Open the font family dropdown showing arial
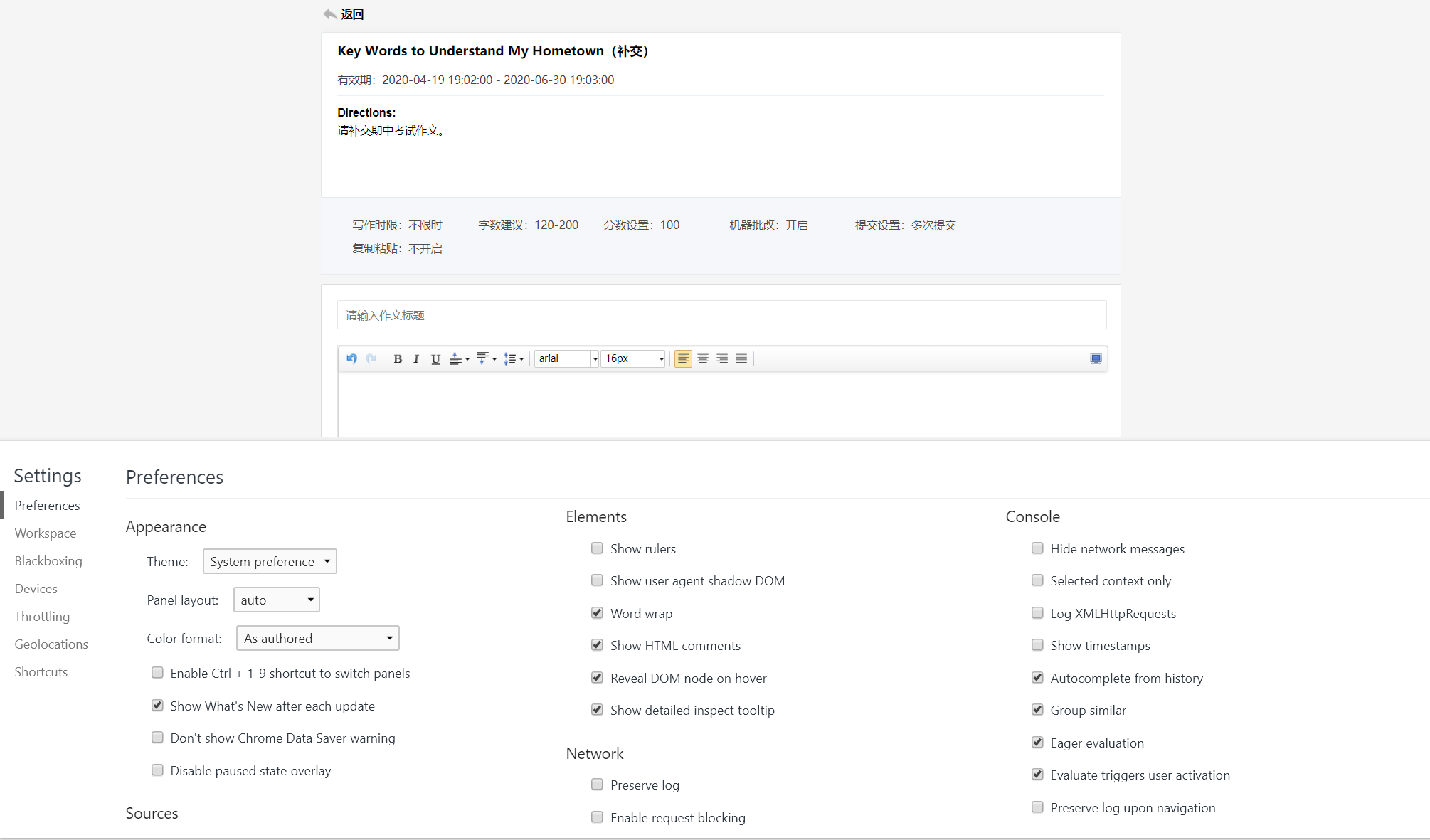Viewport: 1430px width, 840px height. (x=564, y=358)
